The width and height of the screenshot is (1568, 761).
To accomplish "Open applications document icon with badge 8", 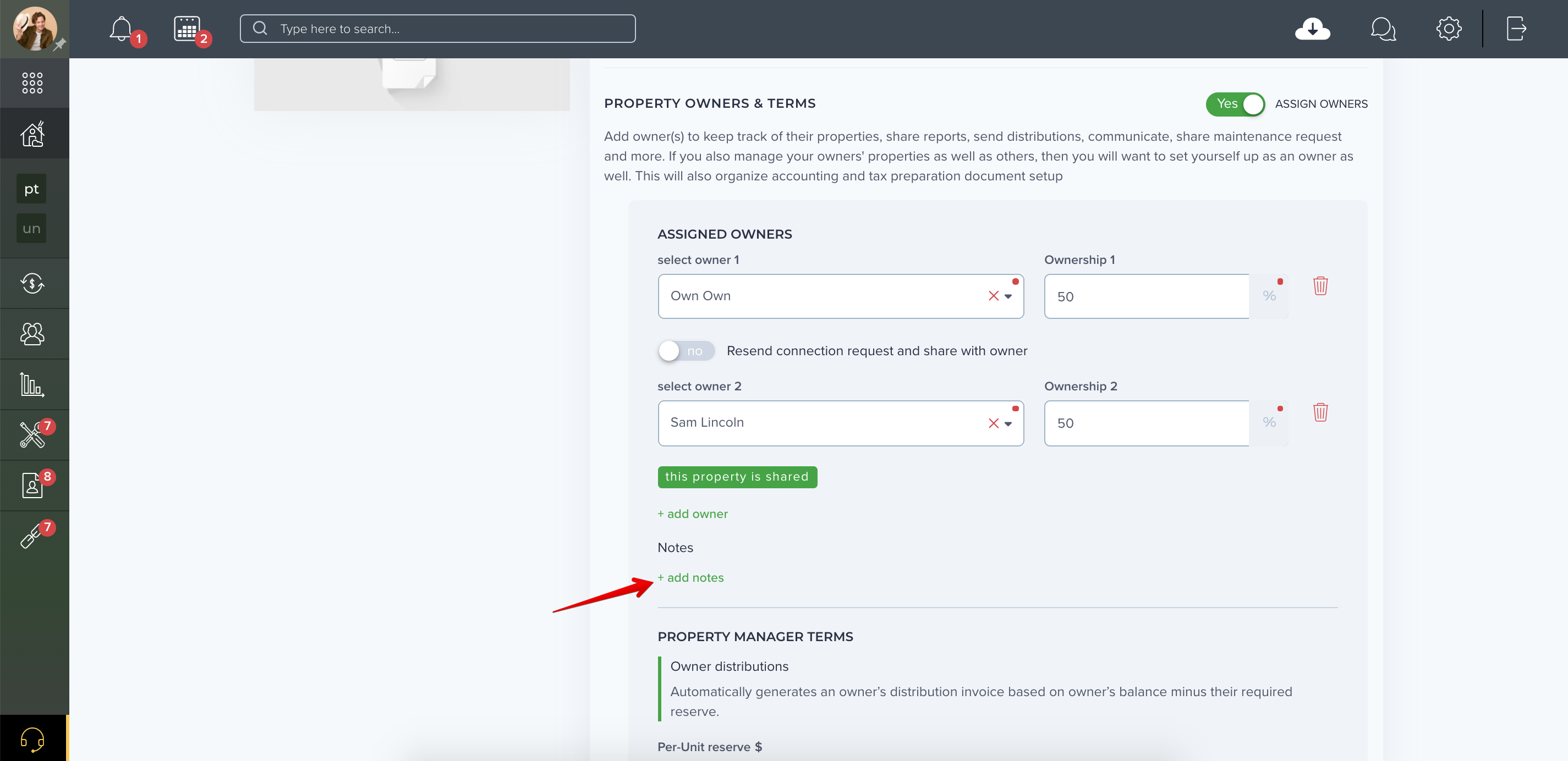I will coord(32,486).
